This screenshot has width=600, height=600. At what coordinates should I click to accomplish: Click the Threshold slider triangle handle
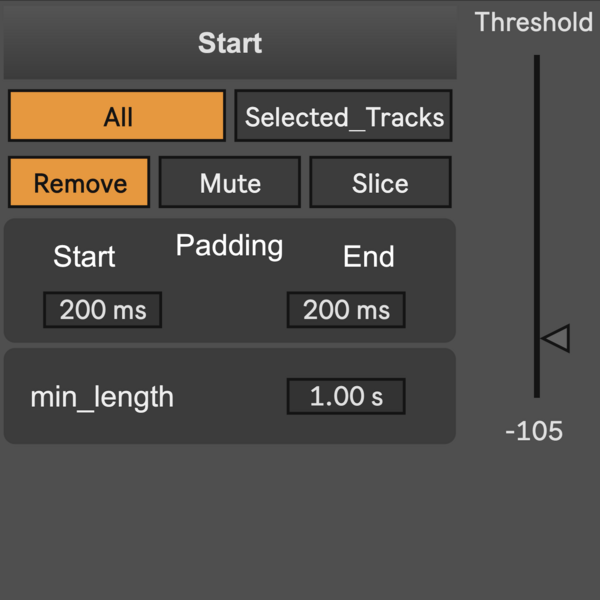pos(556,338)
